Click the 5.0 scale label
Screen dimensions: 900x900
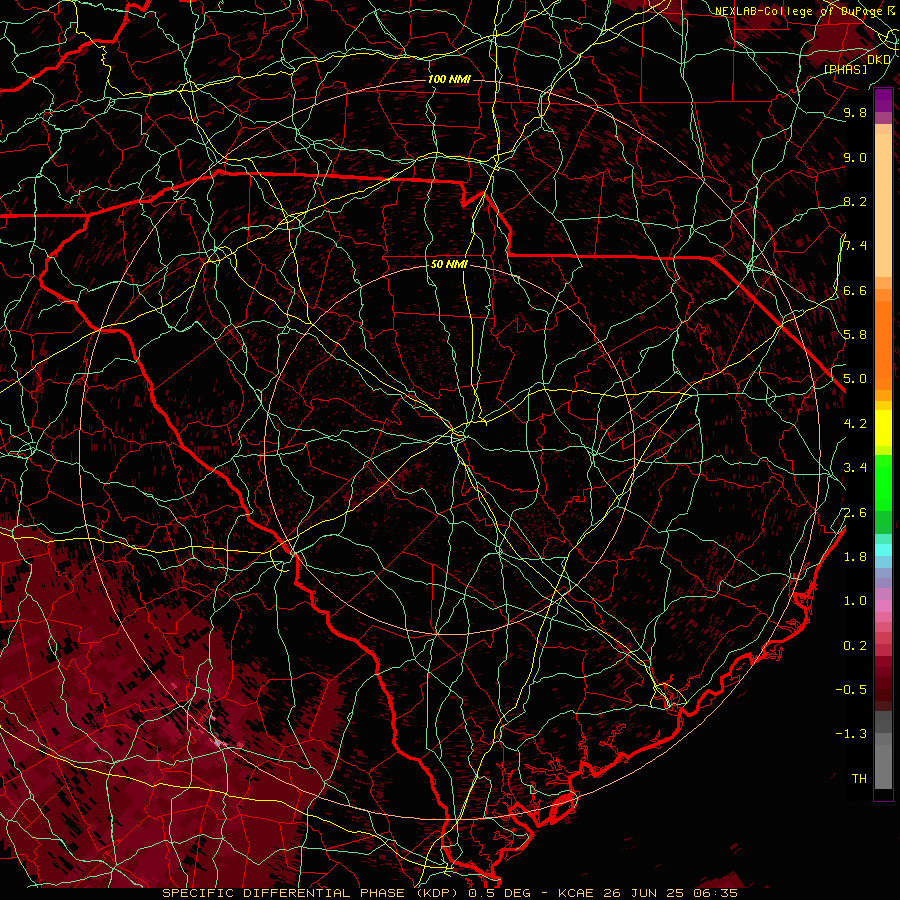(x=855, y=379)
